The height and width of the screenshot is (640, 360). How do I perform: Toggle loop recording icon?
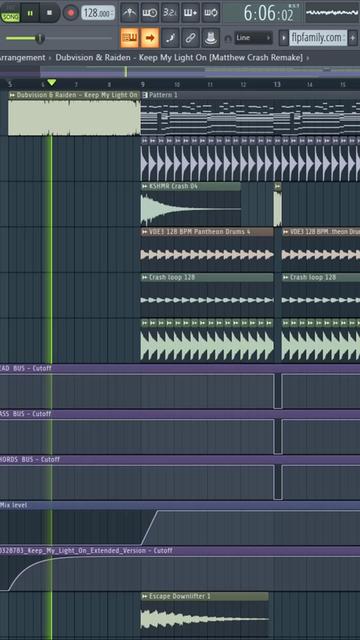211,13
